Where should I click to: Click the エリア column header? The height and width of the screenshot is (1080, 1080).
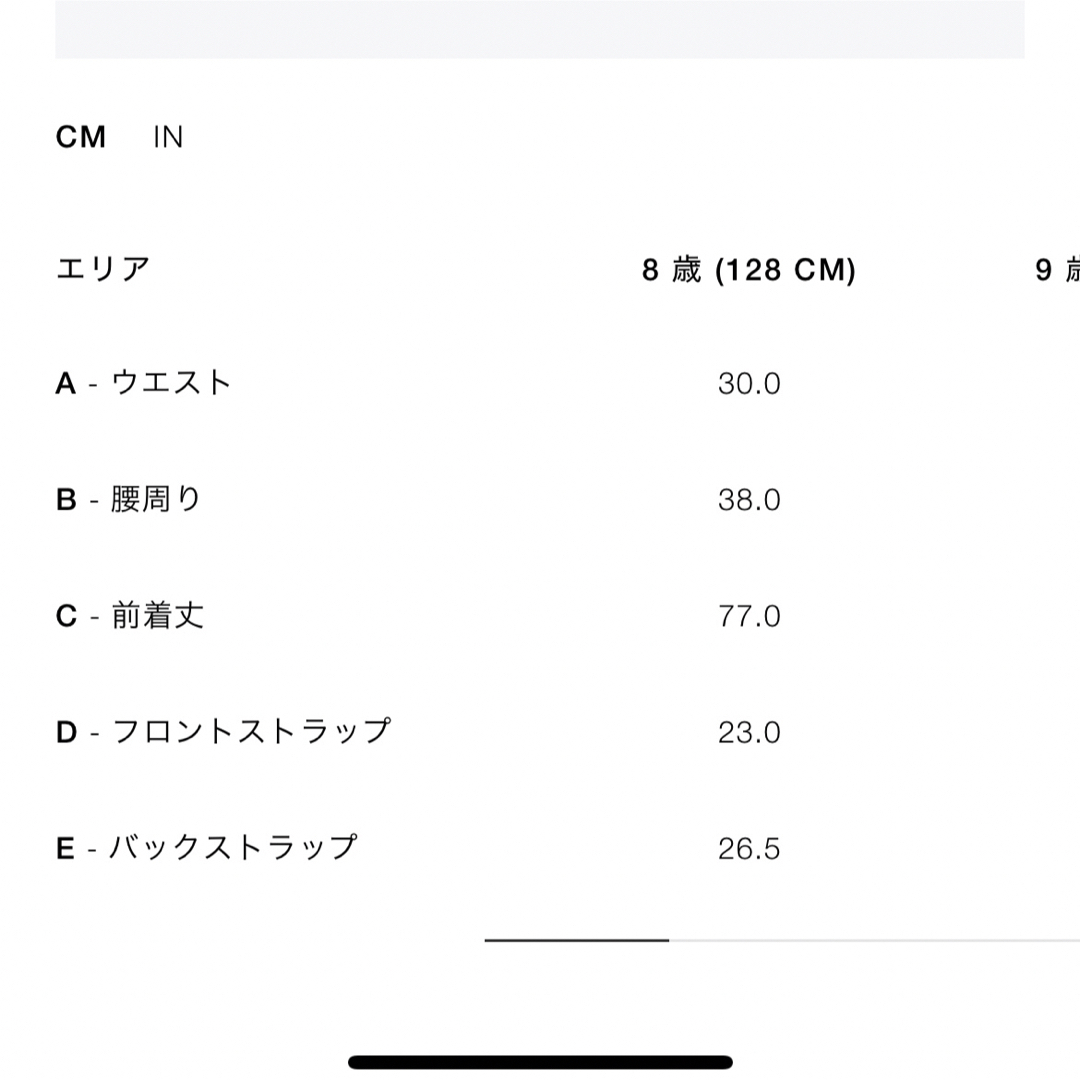[103, 269]
